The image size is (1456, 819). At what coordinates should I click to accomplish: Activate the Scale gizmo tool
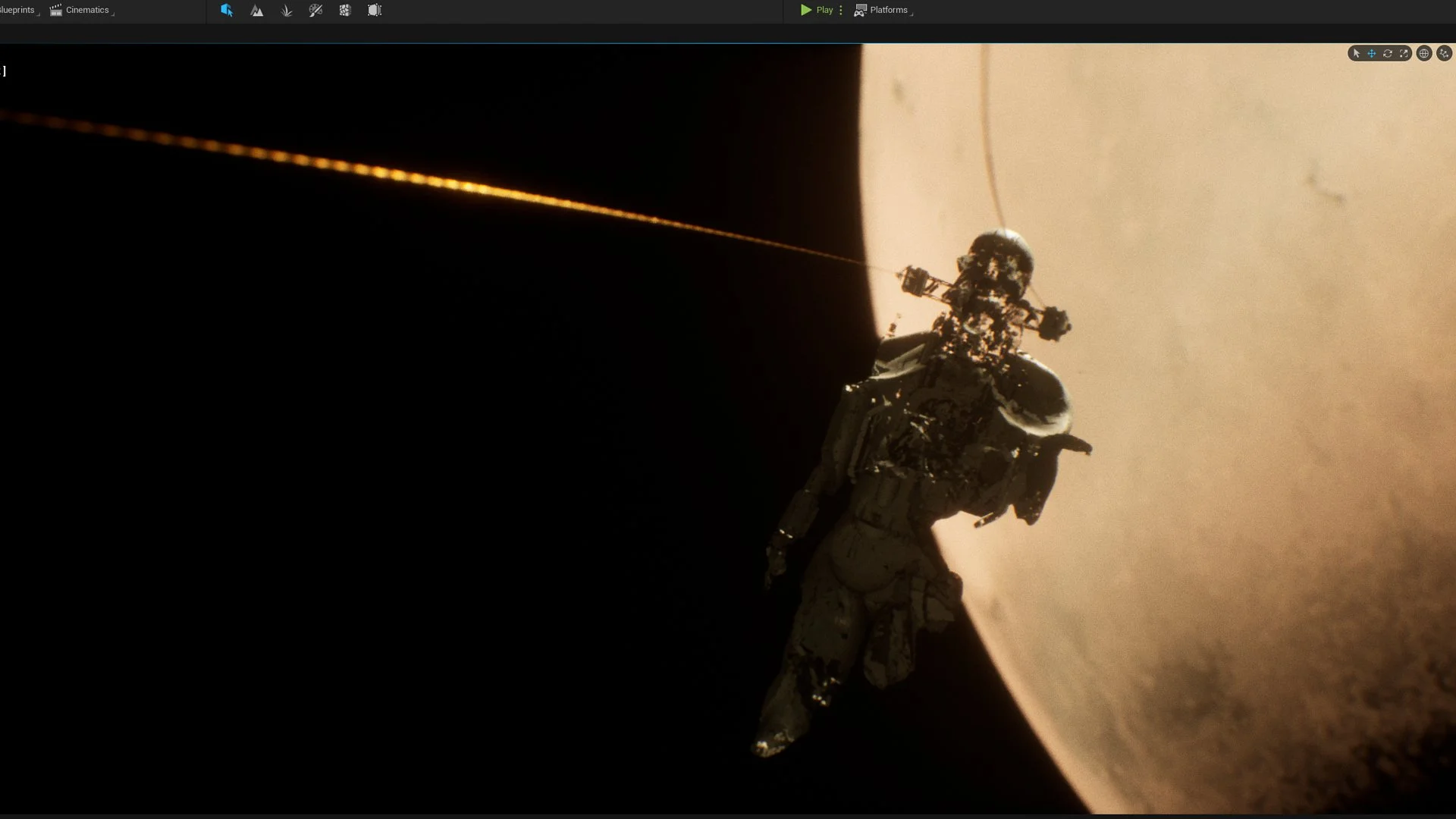(1404, 53)
